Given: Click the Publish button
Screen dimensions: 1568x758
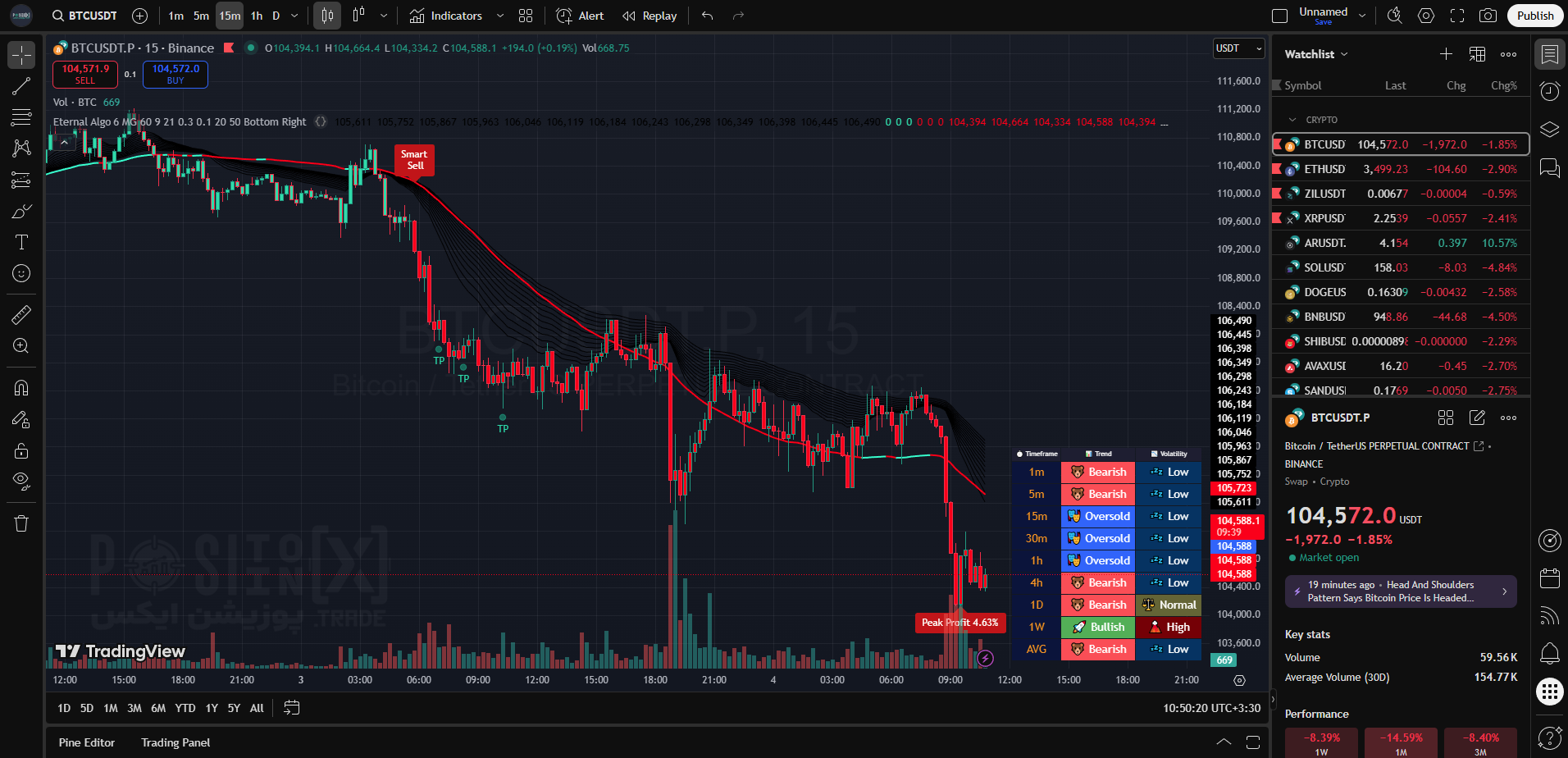Looking at the screenshot, I should pos(1534,16).
